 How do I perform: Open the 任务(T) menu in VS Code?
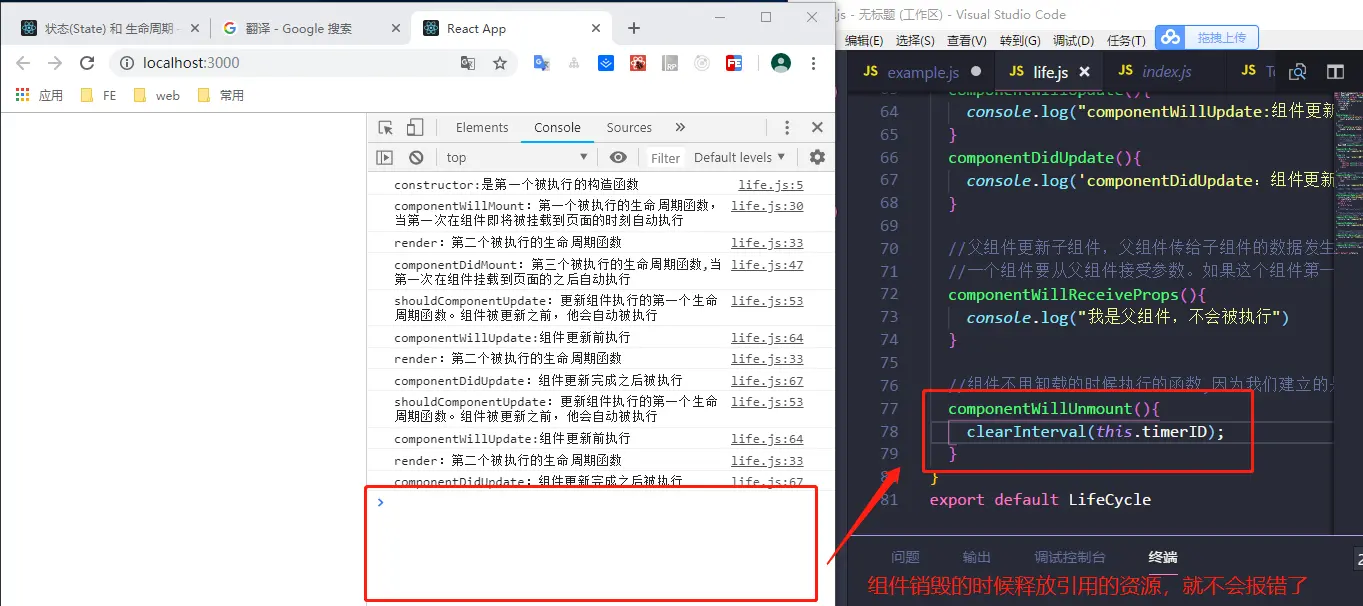[1126, 41]
